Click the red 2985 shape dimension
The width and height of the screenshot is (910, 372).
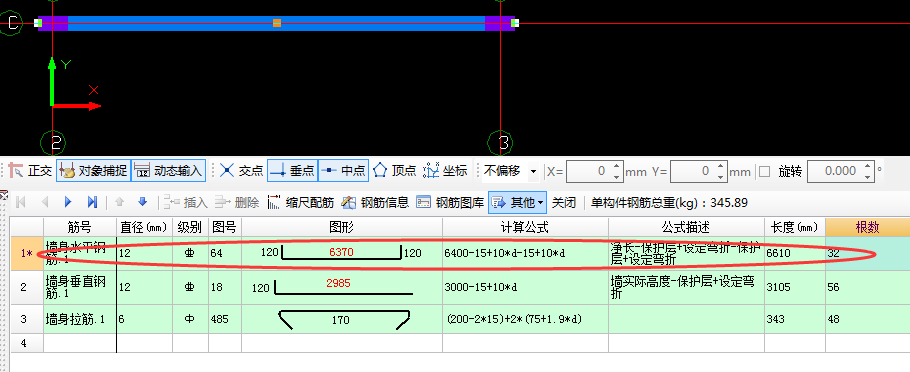pyautogui.click(x=338, y=284)
